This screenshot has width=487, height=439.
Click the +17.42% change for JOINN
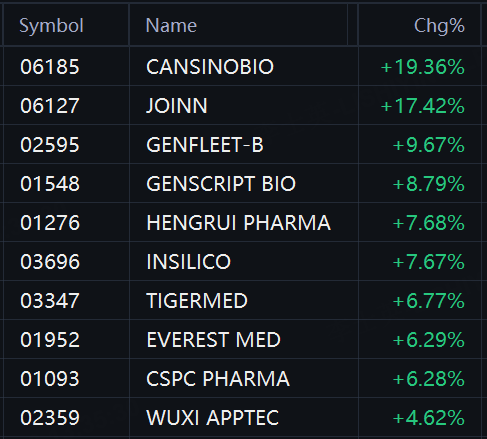422,106
